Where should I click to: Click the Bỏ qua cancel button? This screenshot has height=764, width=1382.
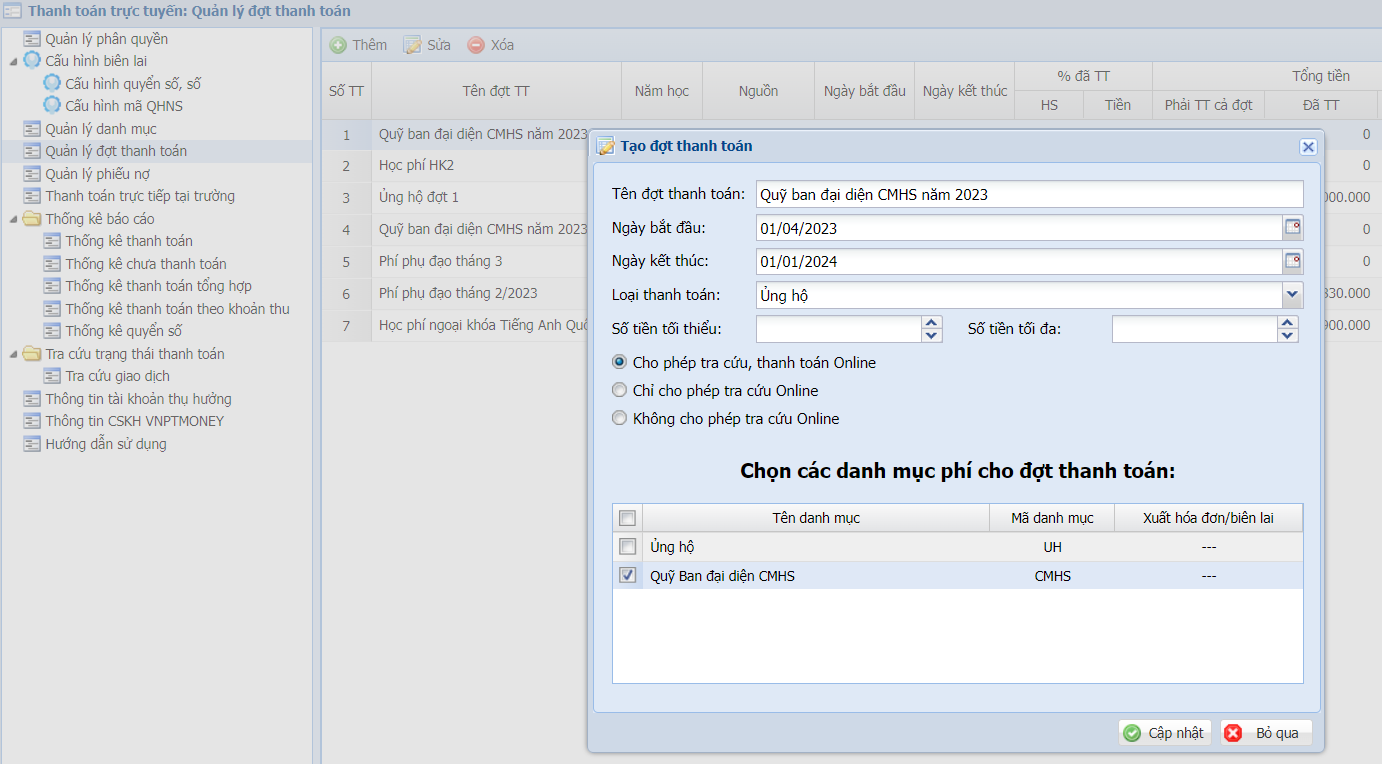[x=1266, y=733]
